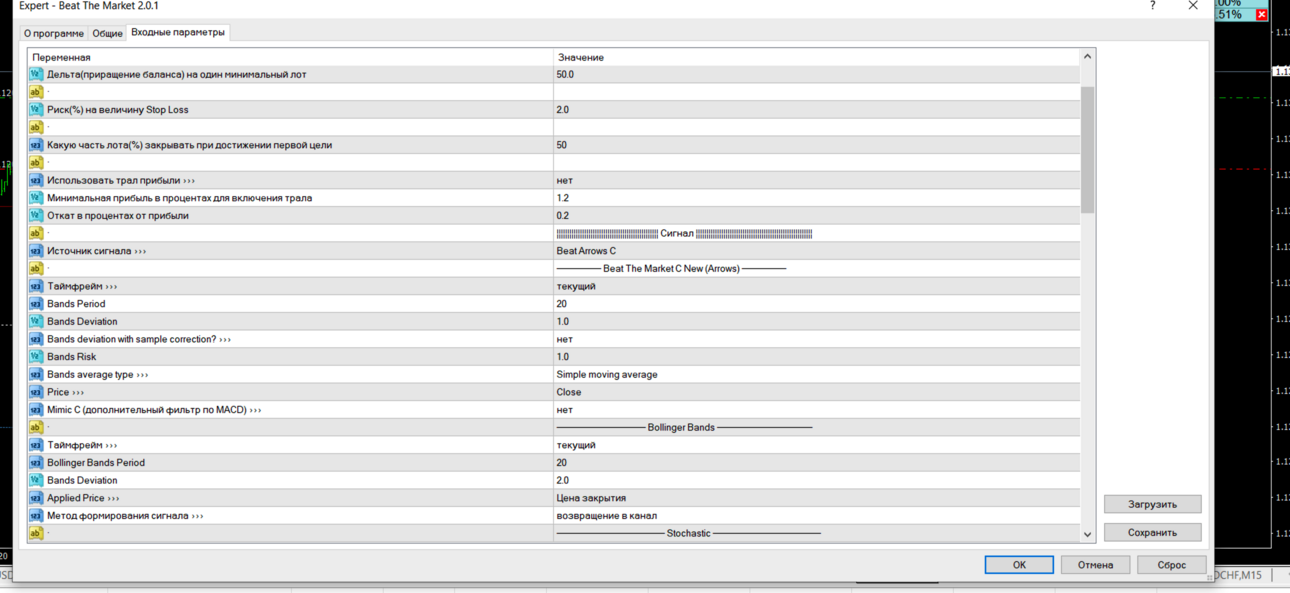Screen dimensions: 1290x593
Task: Click the icon beside 'Метод формирования сигнала'
Action: pos(36,516)
